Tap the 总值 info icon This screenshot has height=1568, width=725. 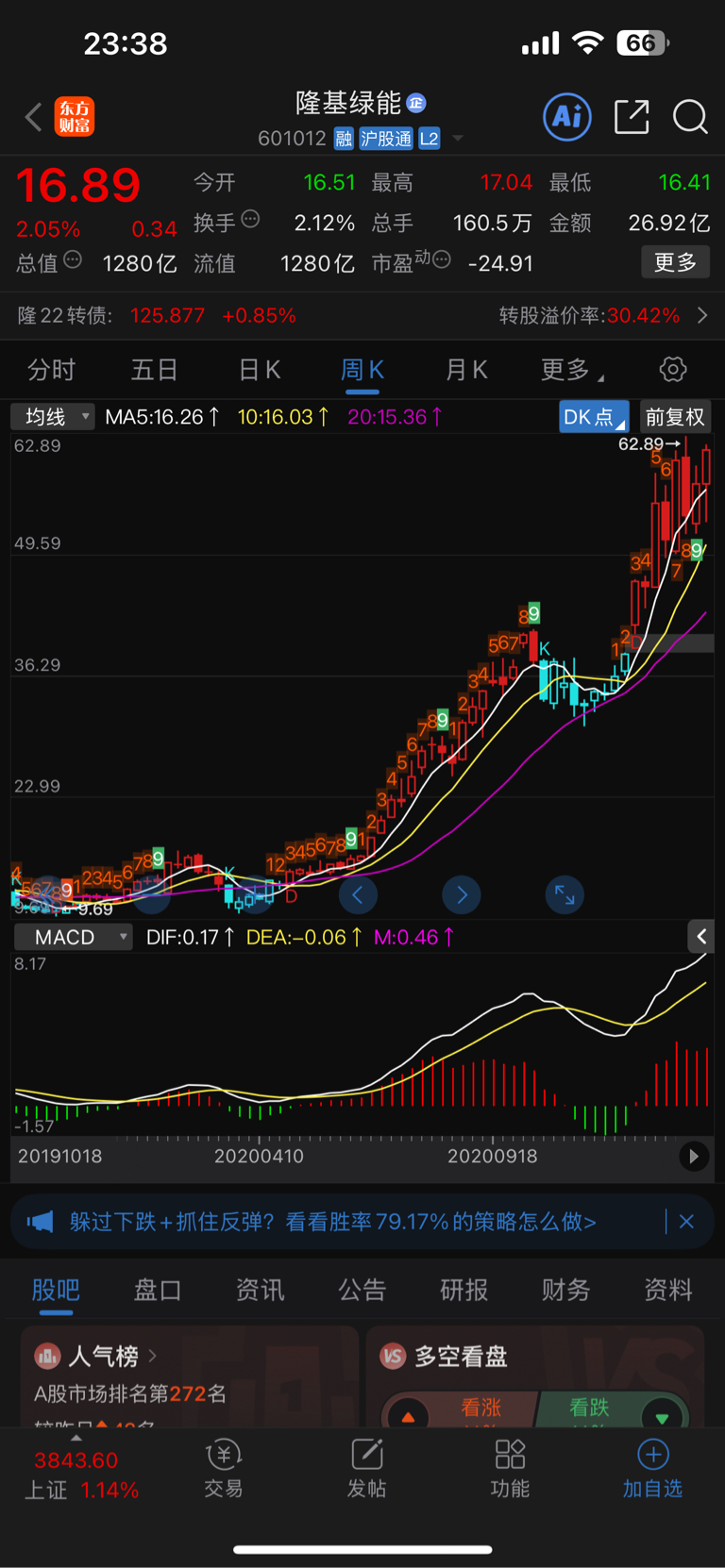click(73, 259)
